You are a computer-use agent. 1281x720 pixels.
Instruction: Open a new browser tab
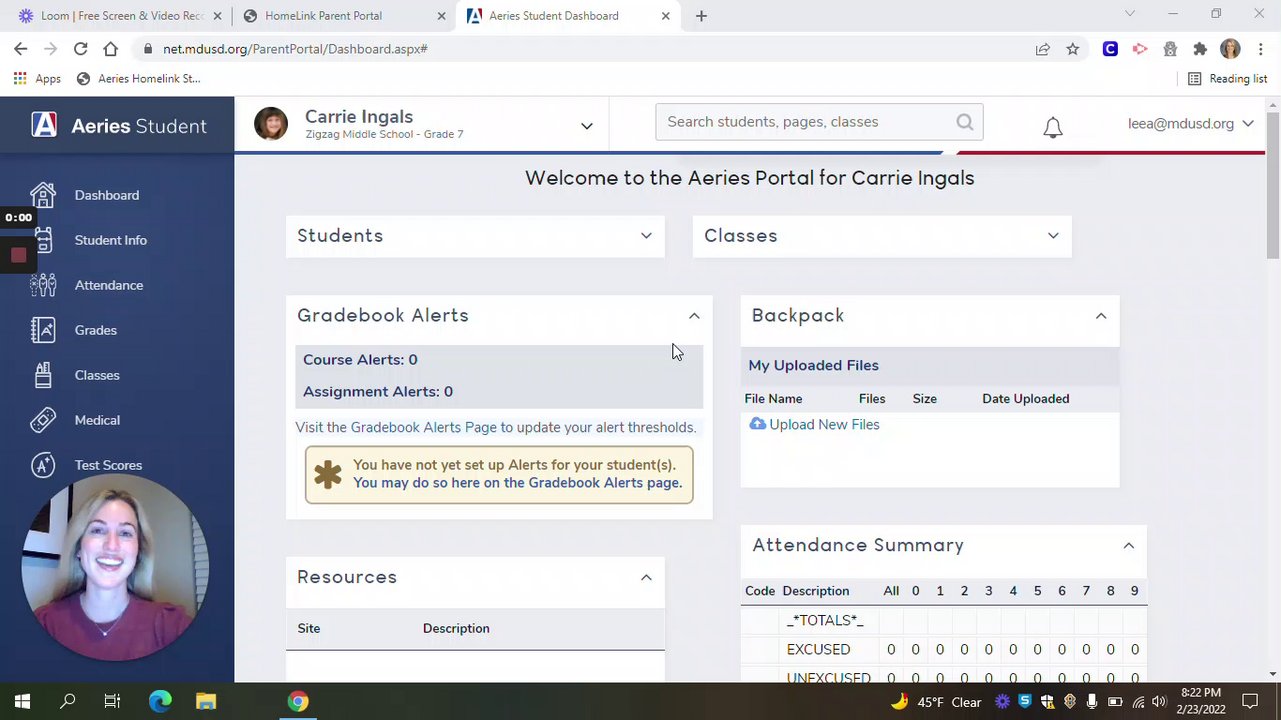click(701, 16)
